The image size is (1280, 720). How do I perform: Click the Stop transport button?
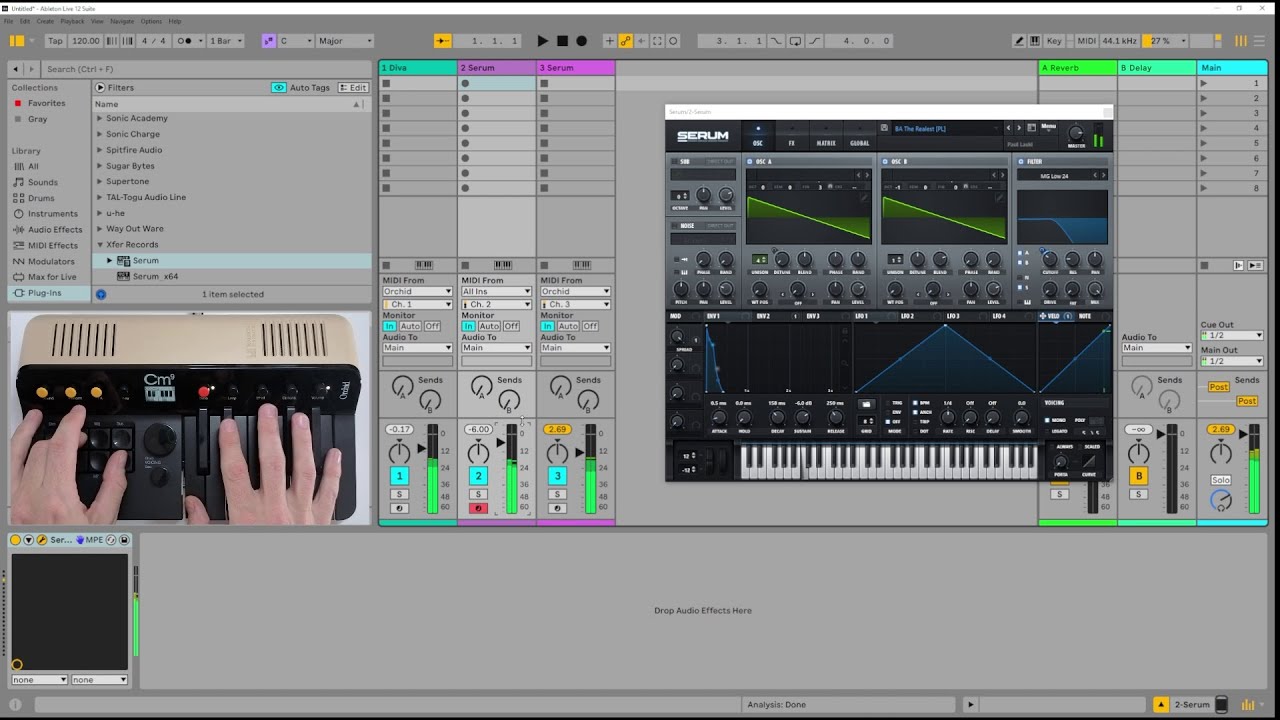[562, 41]
